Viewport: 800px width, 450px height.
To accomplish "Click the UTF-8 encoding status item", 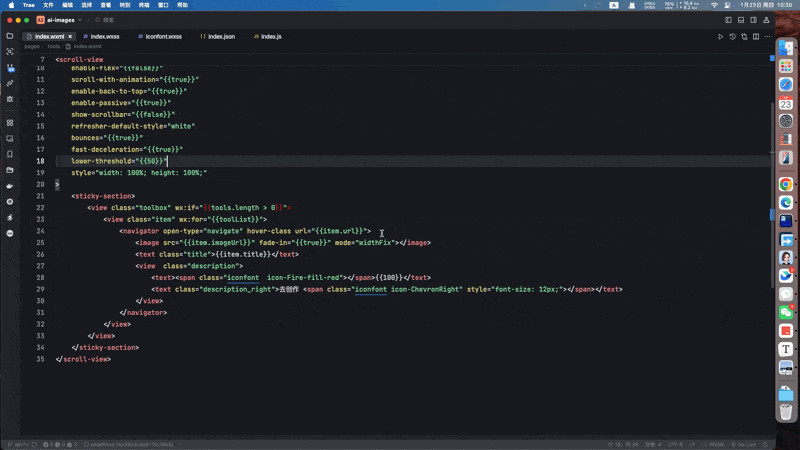I will [x=675, y=445].
